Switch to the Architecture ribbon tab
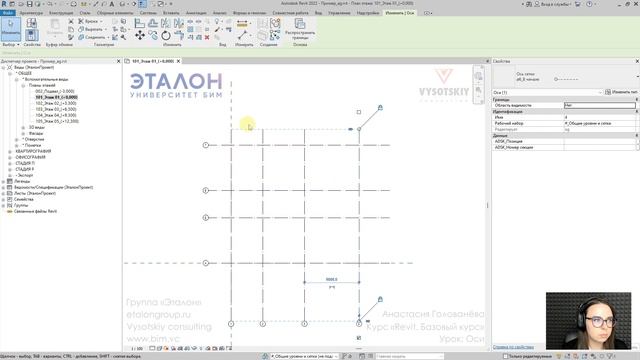Screen dimensions: 640x360 point(31,13)
